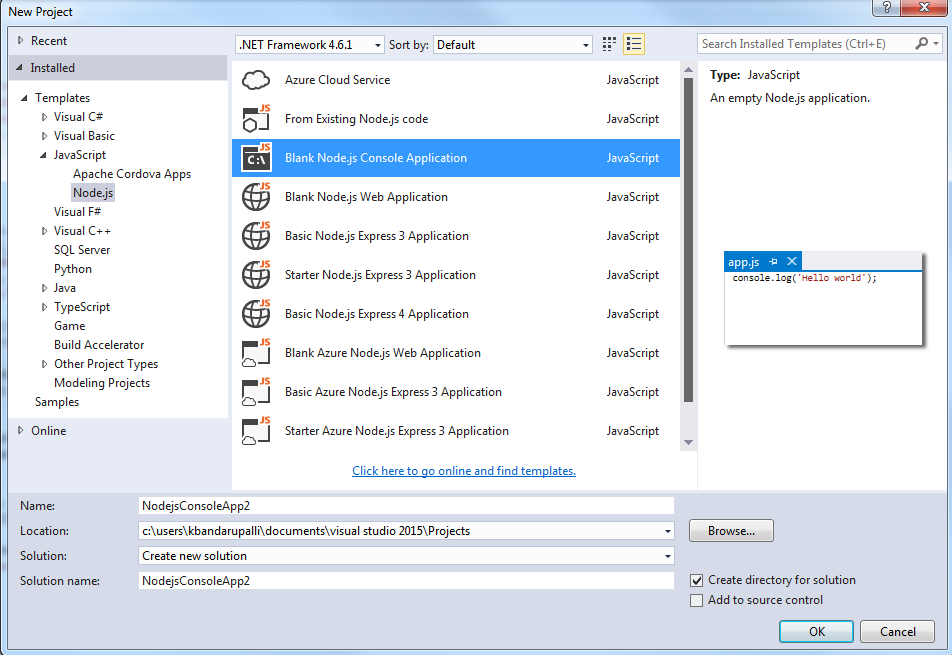Expand the TypeScript node arrow
Image resolution: width=952 pixels, height=655 pixels.
point(44,307)
